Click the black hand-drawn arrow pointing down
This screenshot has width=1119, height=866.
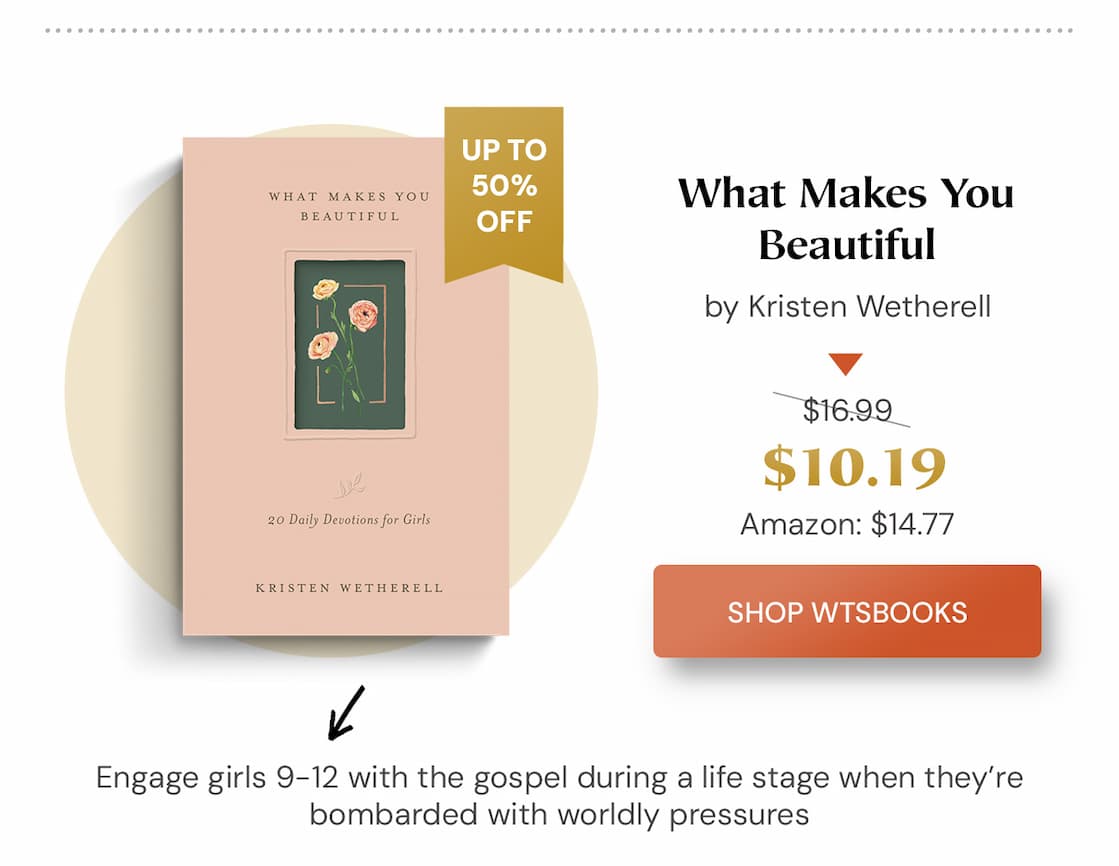tap(345, 713)
